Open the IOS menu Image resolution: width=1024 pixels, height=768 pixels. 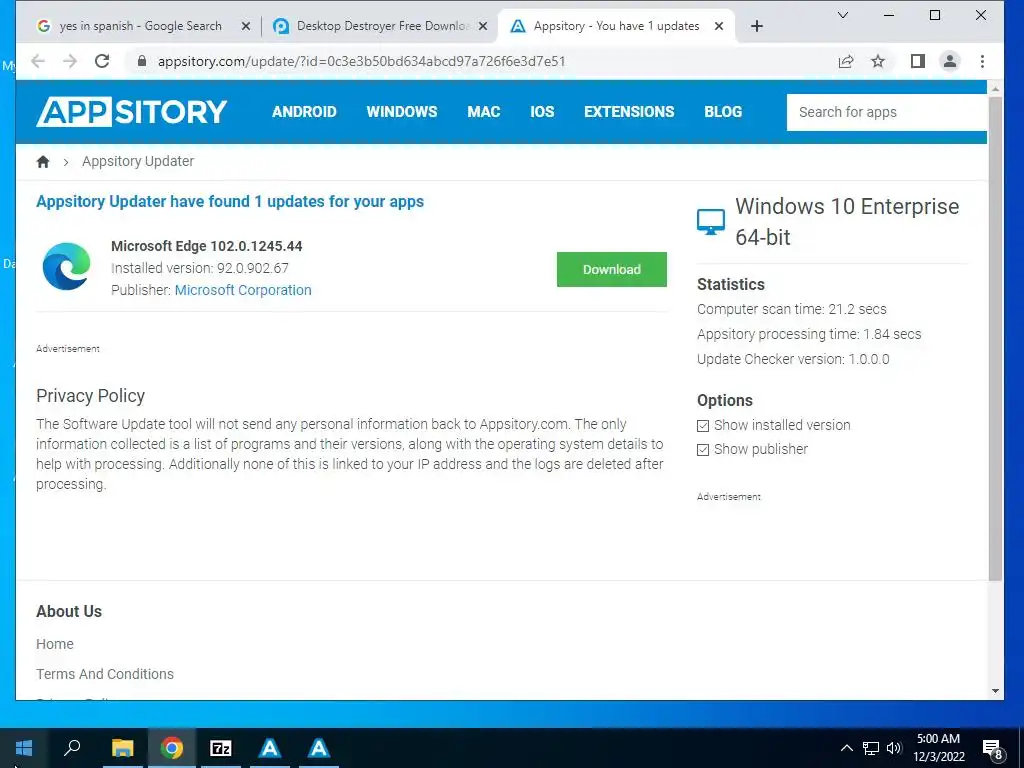click(x=542, y=112)
